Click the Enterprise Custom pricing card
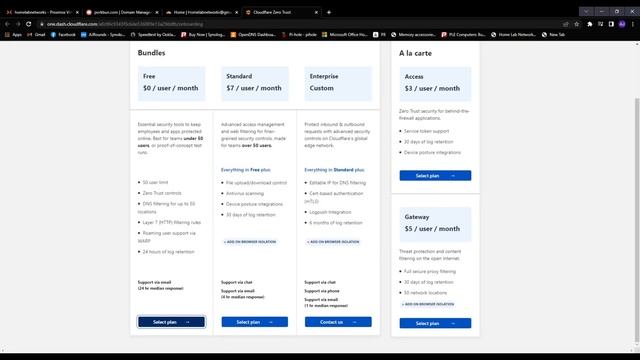 coord(338,84)
